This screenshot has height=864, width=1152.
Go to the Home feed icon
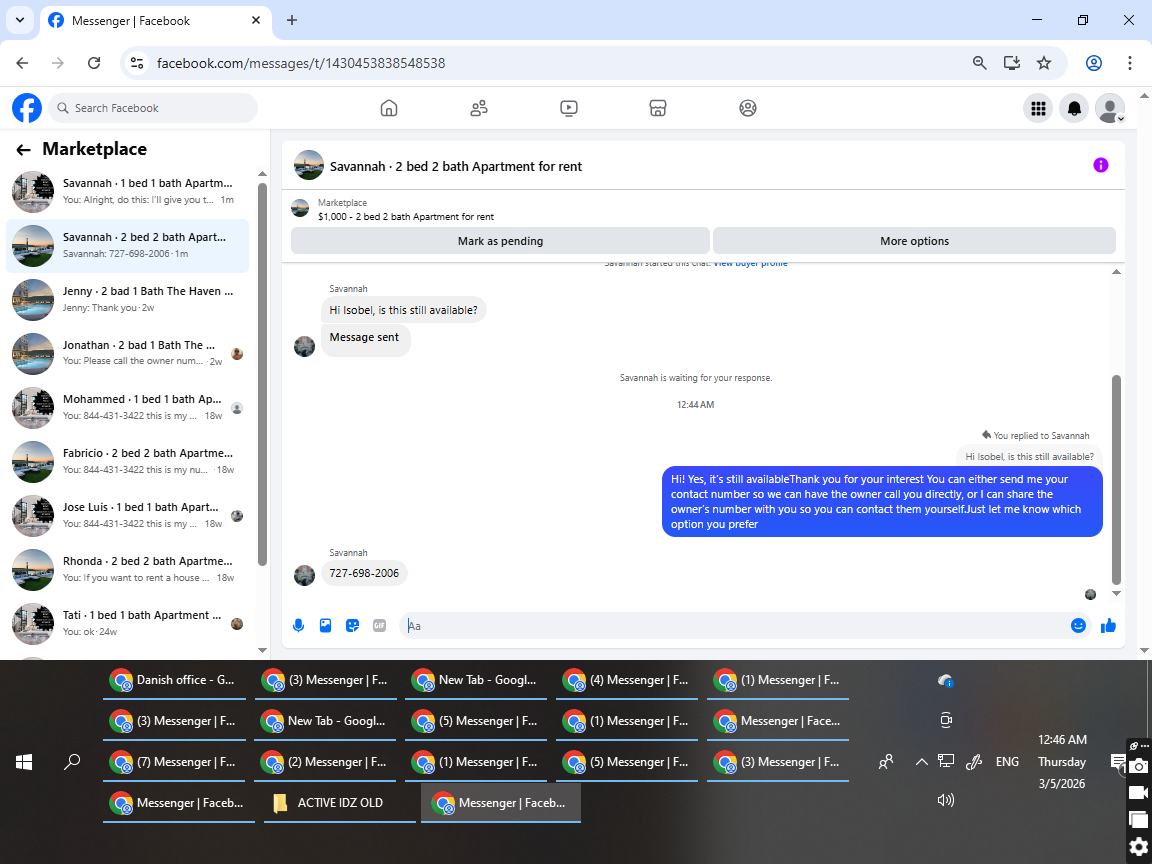pos(389,108)
